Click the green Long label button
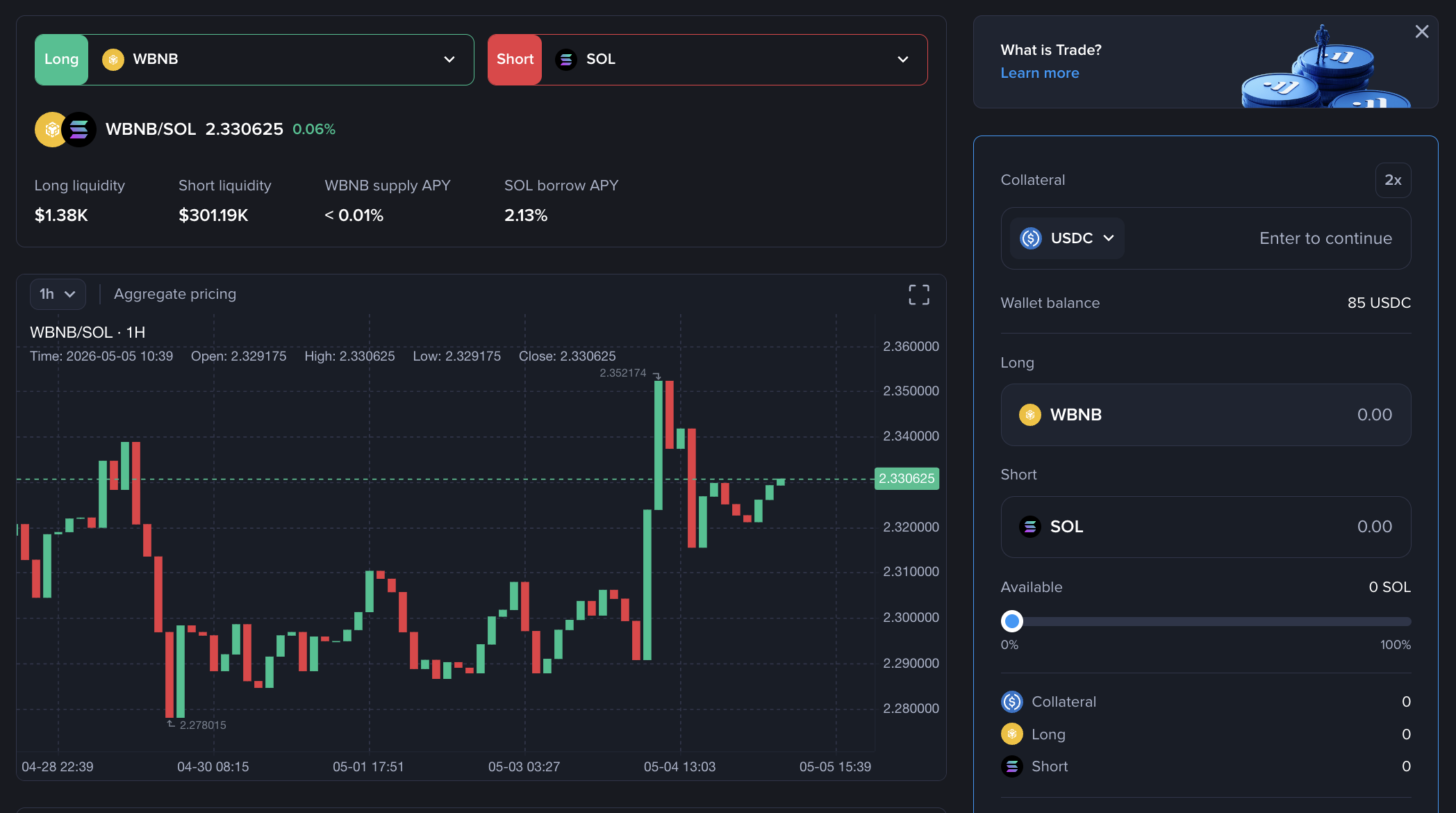 pyautogui.click(x=62, y=60)
